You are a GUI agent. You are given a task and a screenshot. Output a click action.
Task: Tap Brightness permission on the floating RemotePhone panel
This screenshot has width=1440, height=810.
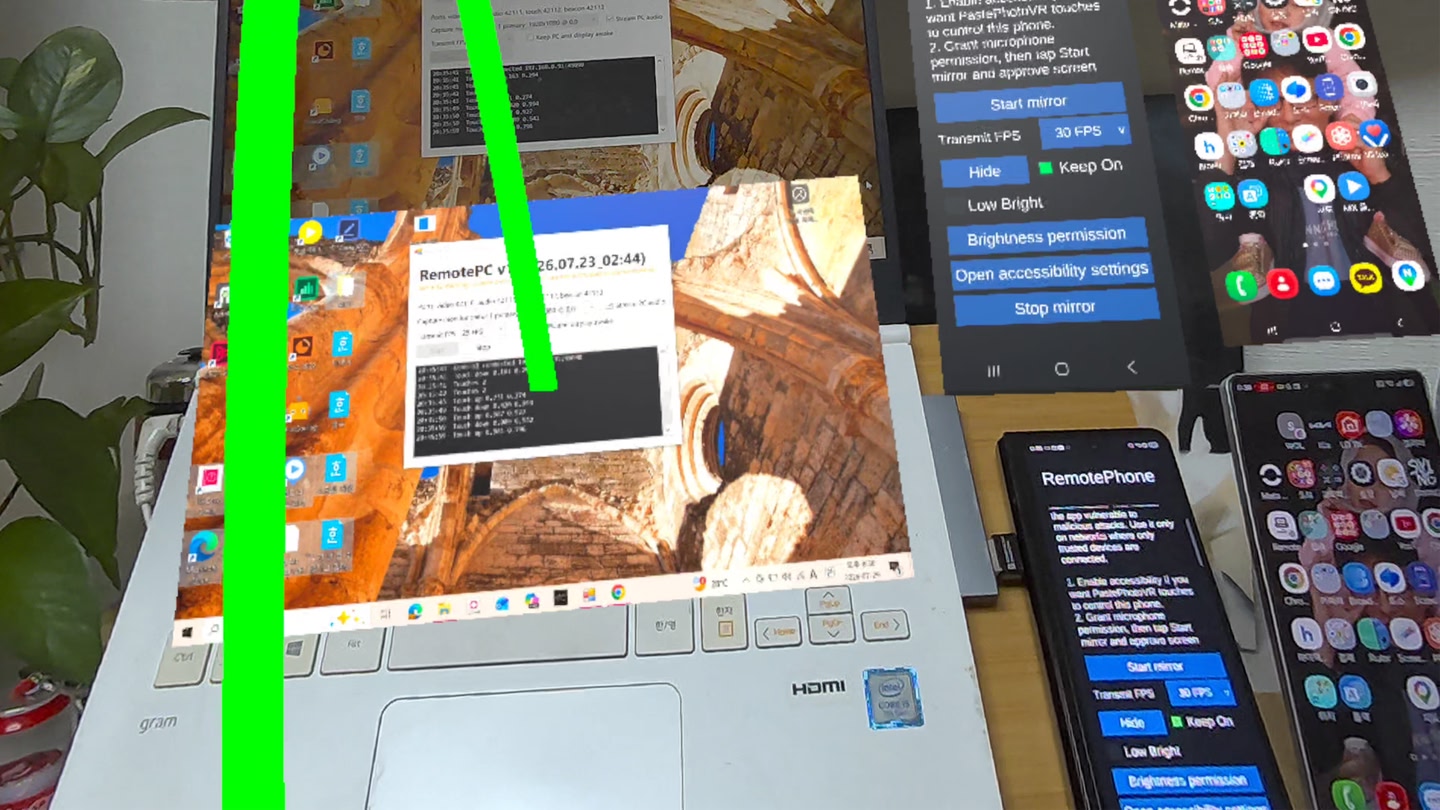(1046, 237)
